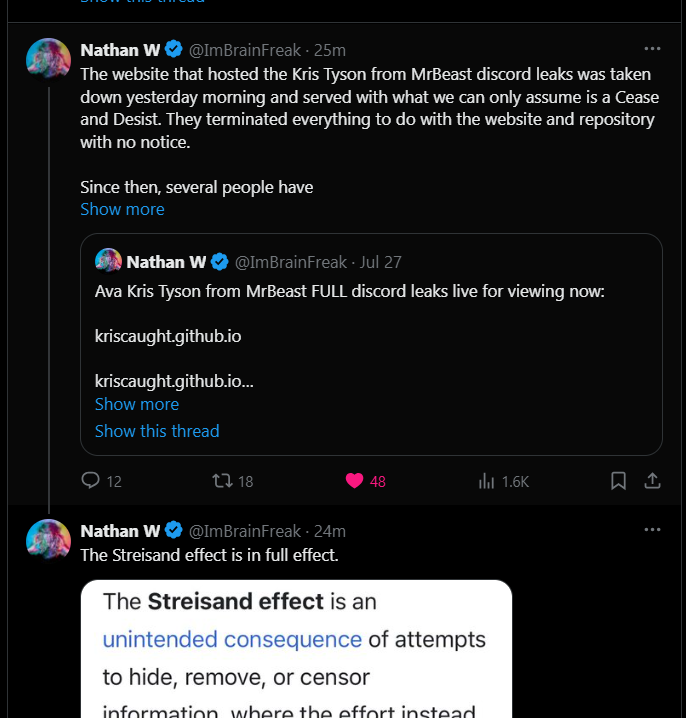Open the @ImBrainFreak handle on first tweet

pyautogui.click(x=245, y=50)
